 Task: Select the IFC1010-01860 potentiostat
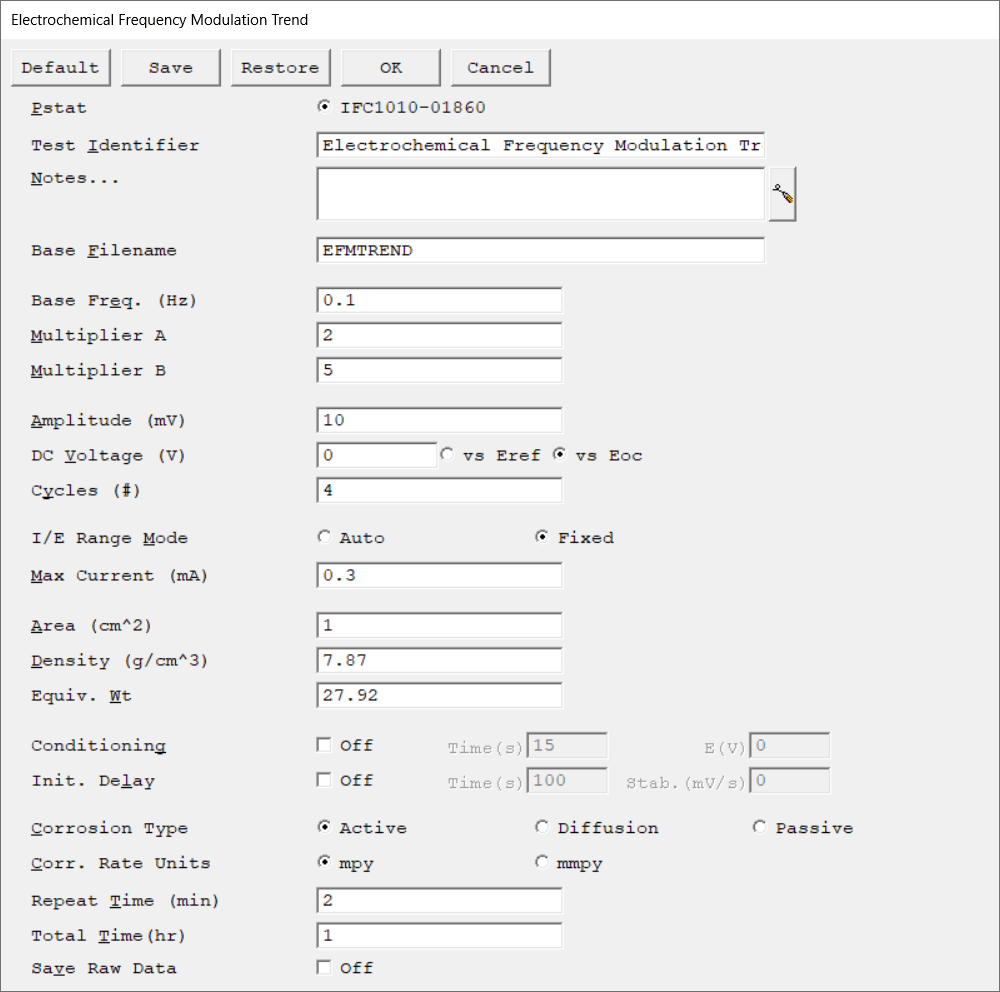tap(324, 108)
